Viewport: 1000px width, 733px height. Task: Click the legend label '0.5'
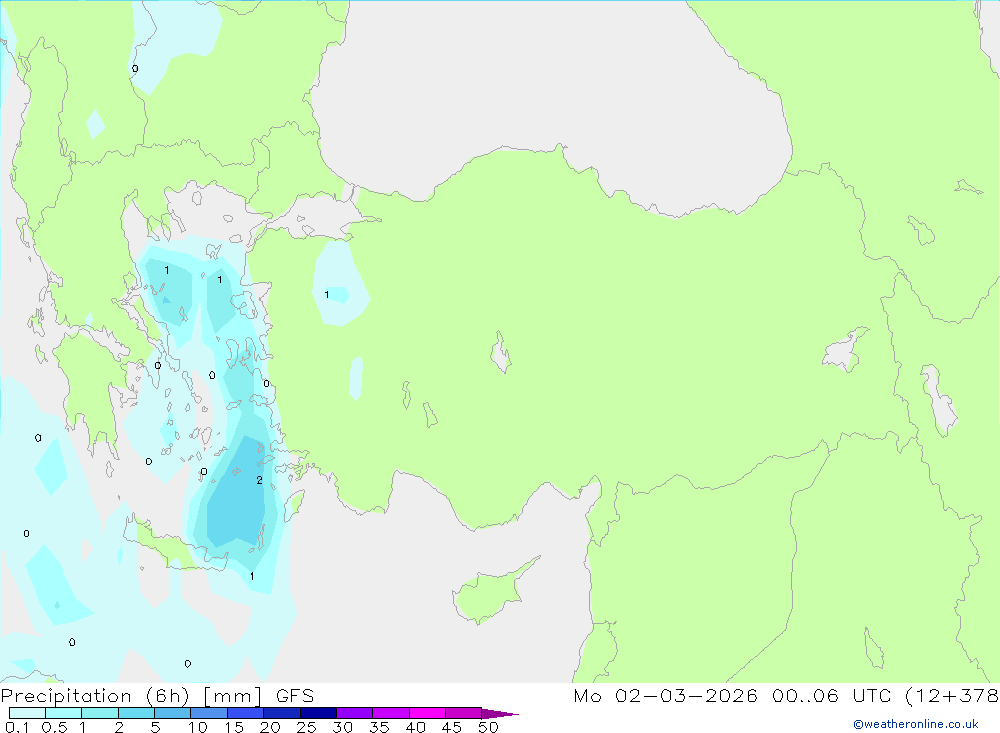point(54,727)
